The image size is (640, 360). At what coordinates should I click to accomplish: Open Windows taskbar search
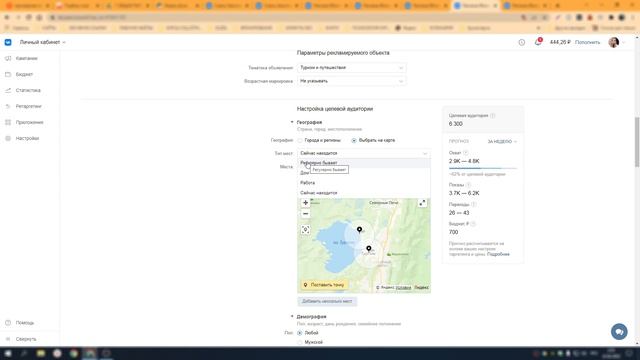tap(24, 353)
